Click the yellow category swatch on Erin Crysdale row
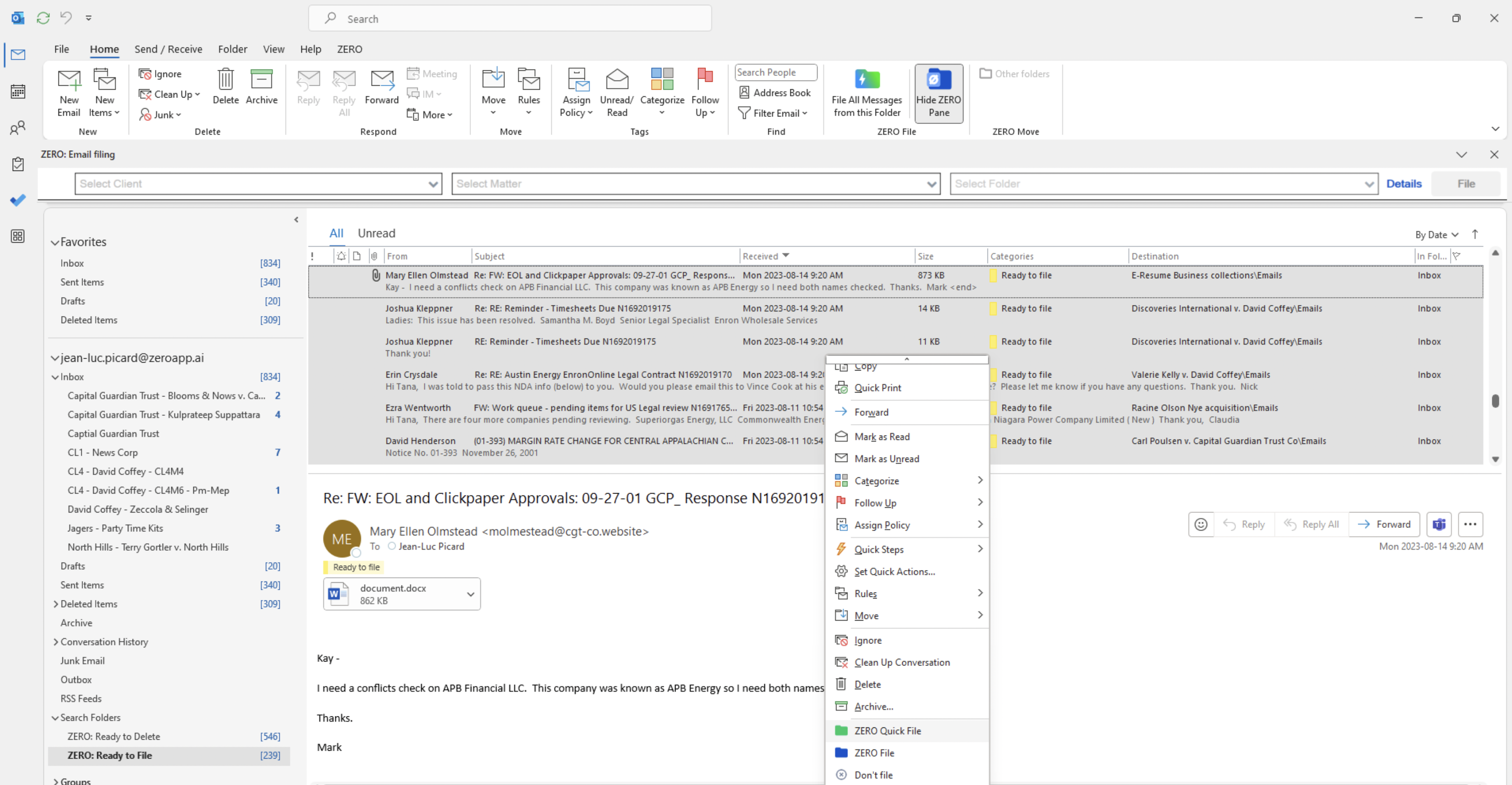The height and width of the screenshot is (785, 1512). click(993, 374)
